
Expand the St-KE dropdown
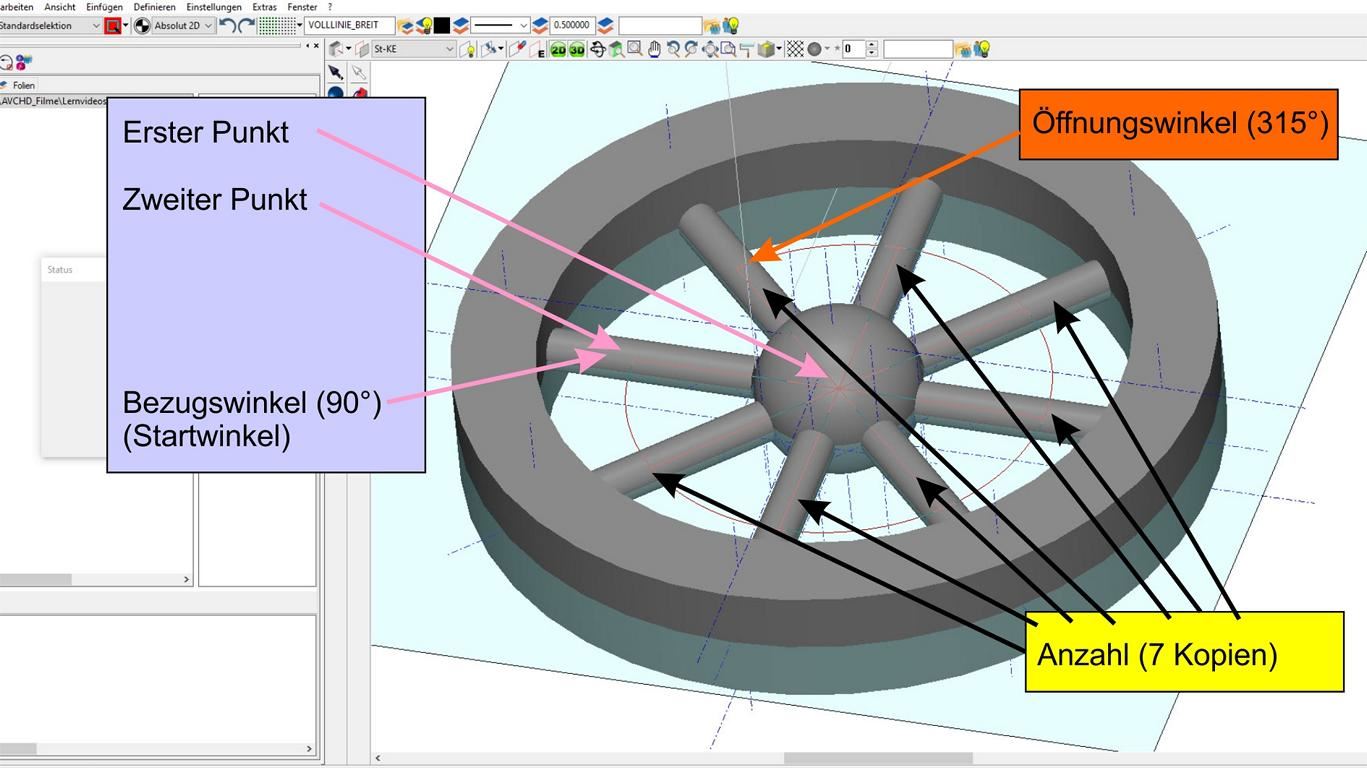[x=449, y=49]
